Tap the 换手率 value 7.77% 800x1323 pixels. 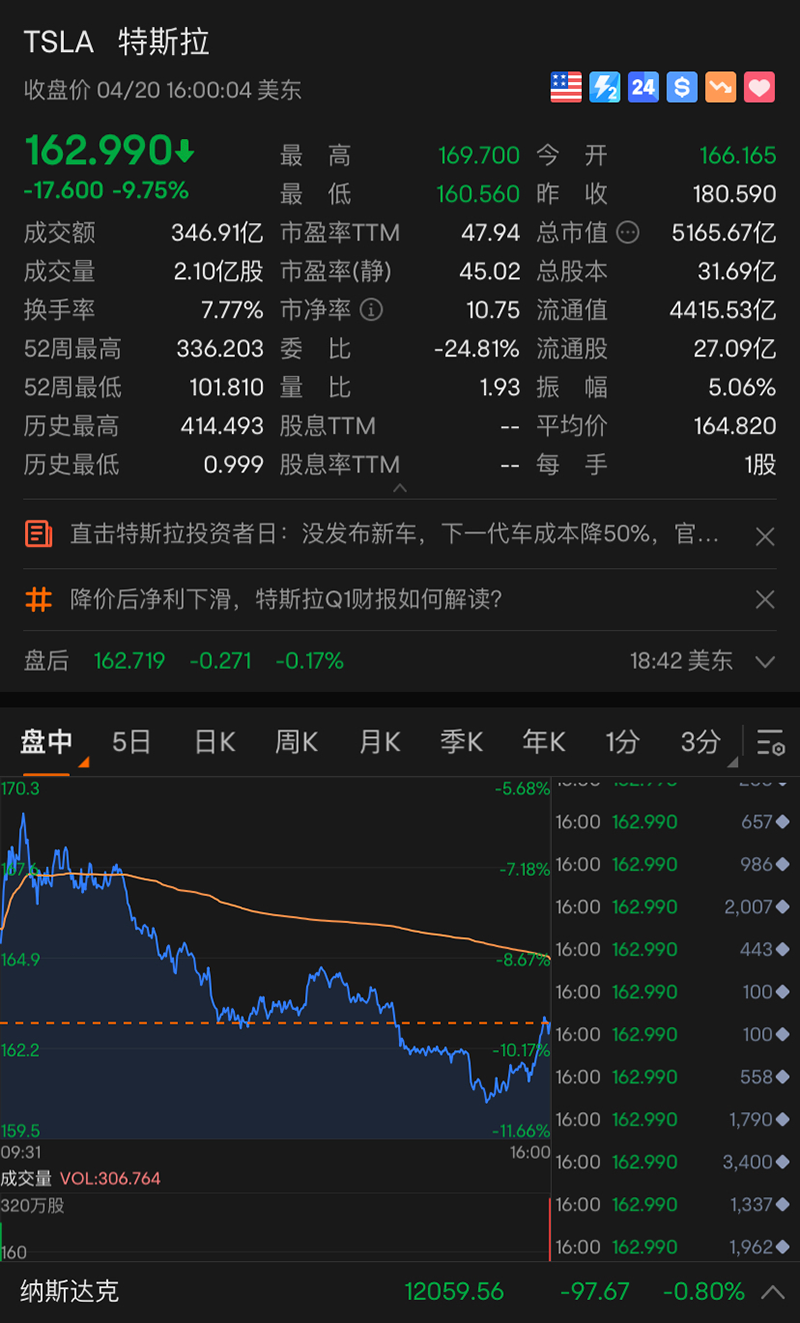[232, 310]
